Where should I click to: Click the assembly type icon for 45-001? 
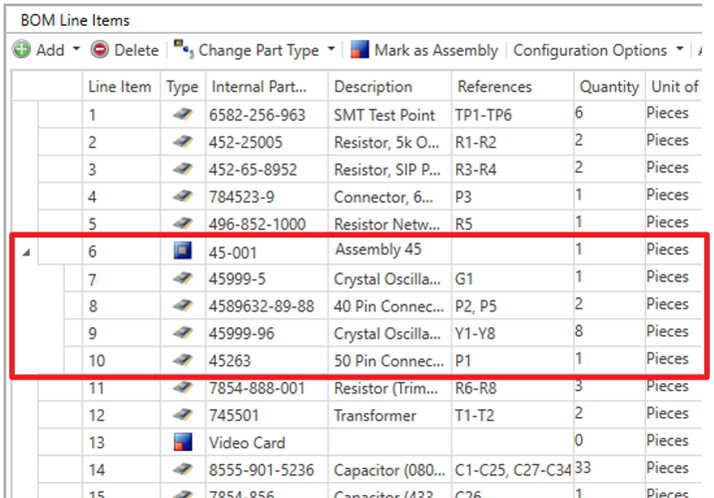point(182,251)
